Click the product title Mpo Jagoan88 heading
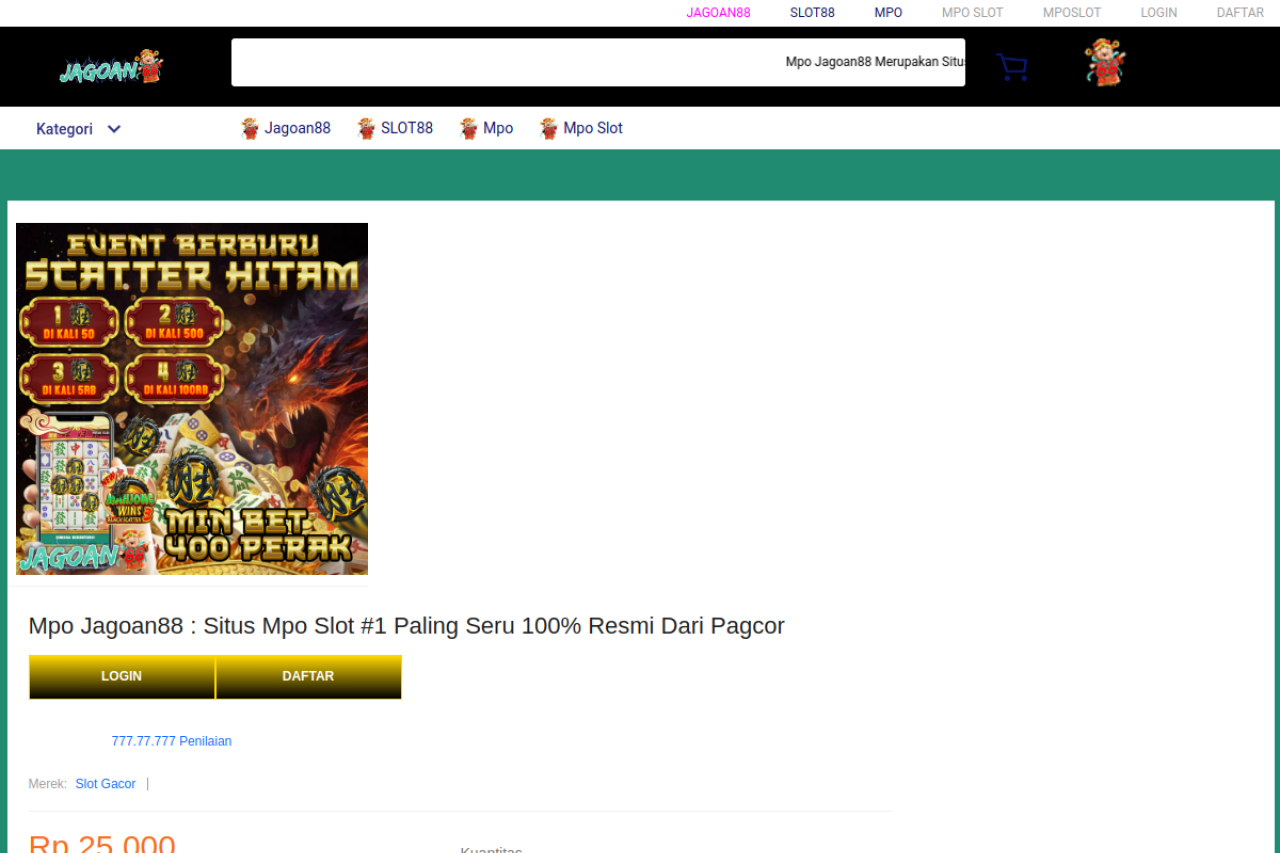Viewport: 1280px width, 853px height. click(x=406, y=626)
